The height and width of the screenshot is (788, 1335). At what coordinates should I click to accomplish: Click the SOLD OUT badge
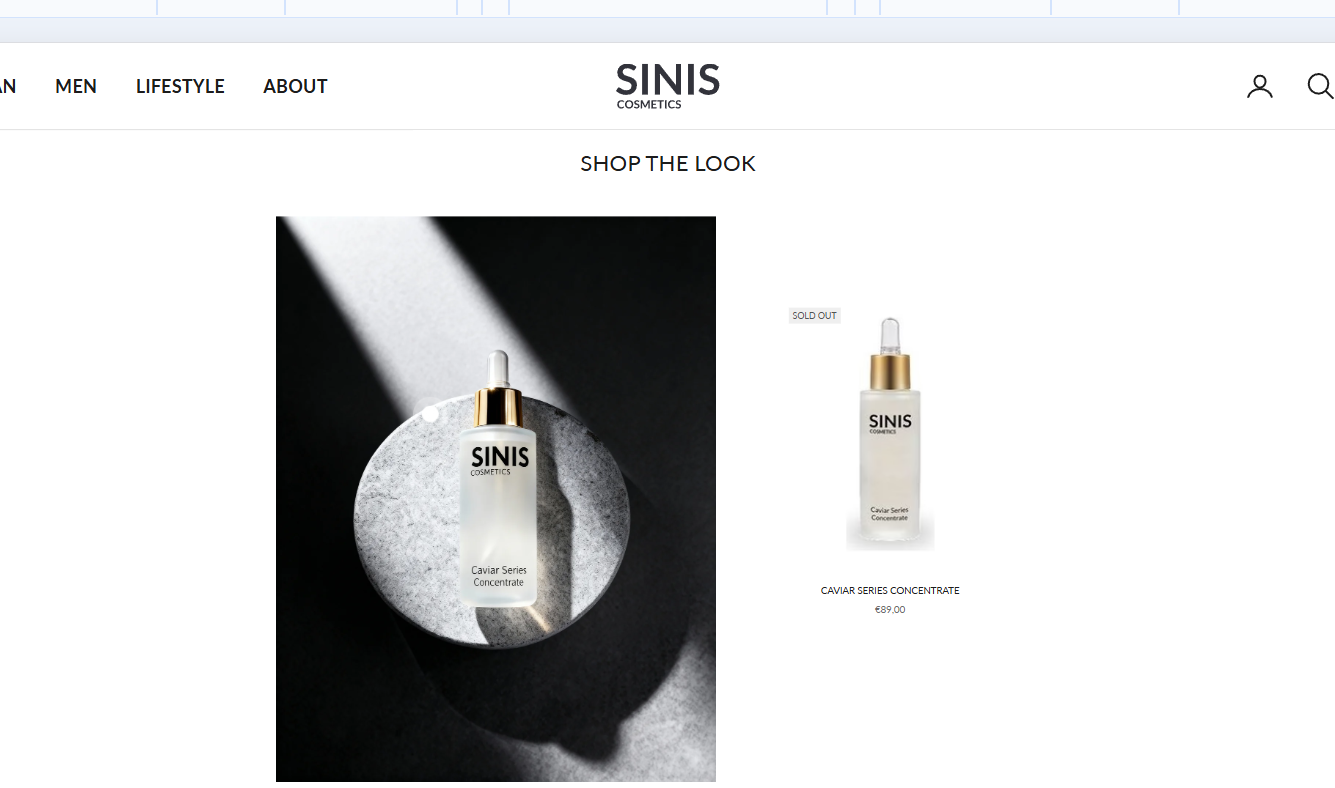click(x=814, y=316)
